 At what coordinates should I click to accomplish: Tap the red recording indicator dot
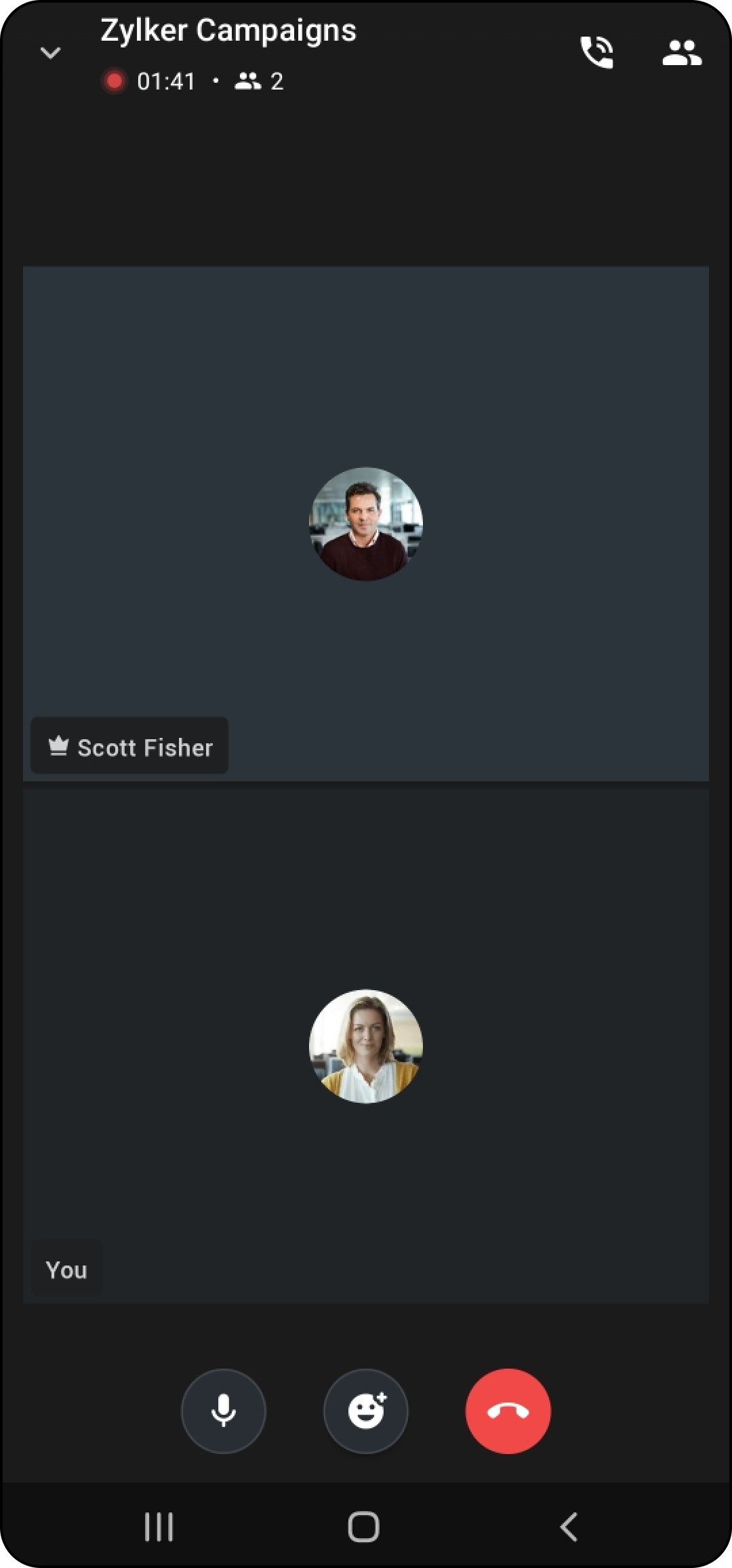pyautogui.click(x=114, y=81)
